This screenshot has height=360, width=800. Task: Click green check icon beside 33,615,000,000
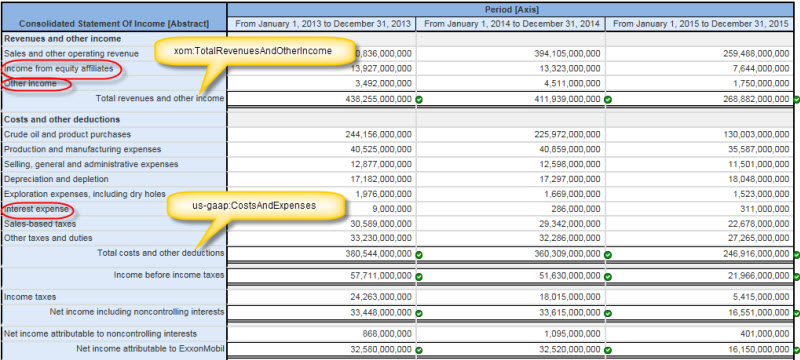(x=608, y=313)
